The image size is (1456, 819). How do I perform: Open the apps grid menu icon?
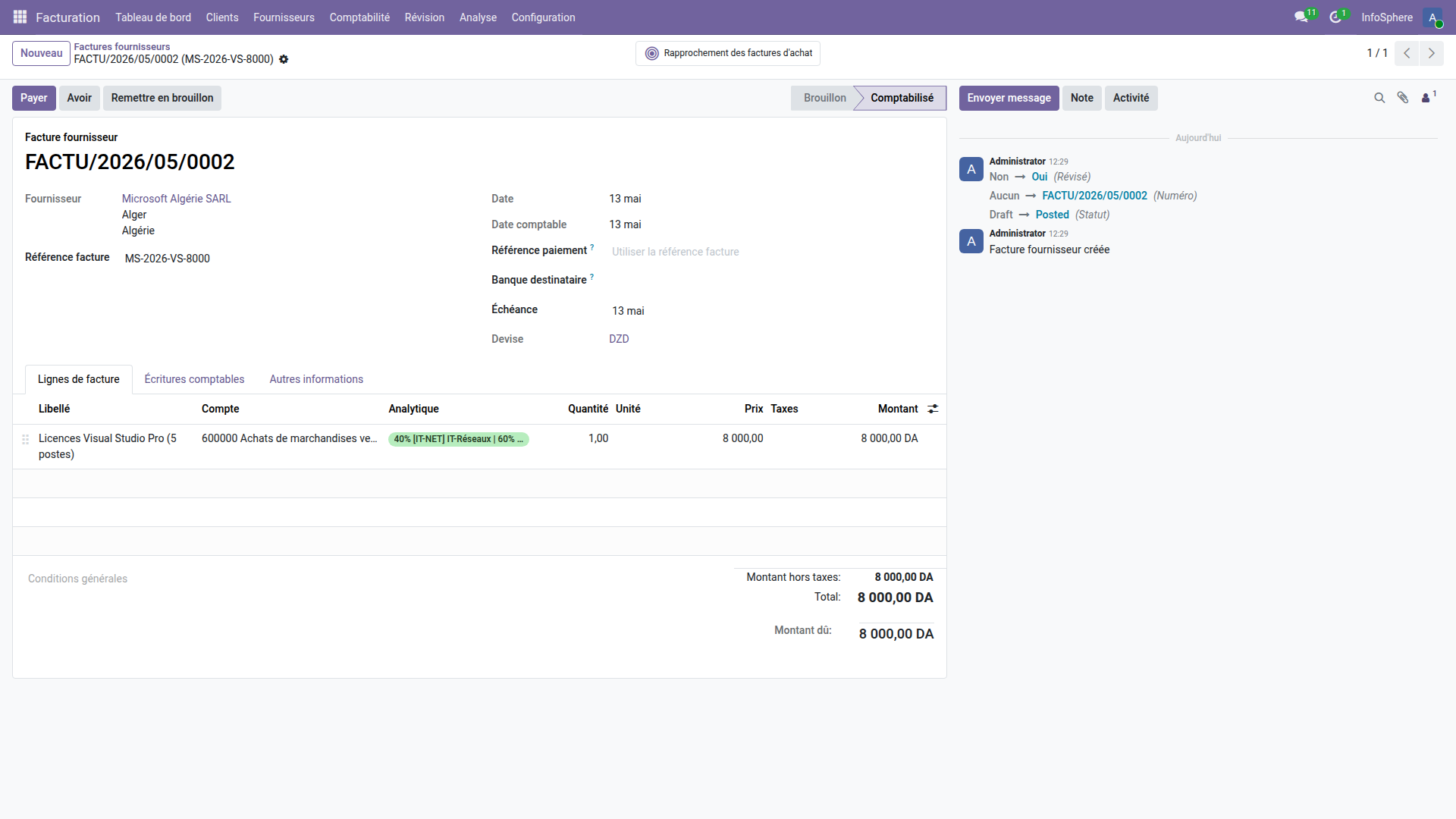(20, 17)
